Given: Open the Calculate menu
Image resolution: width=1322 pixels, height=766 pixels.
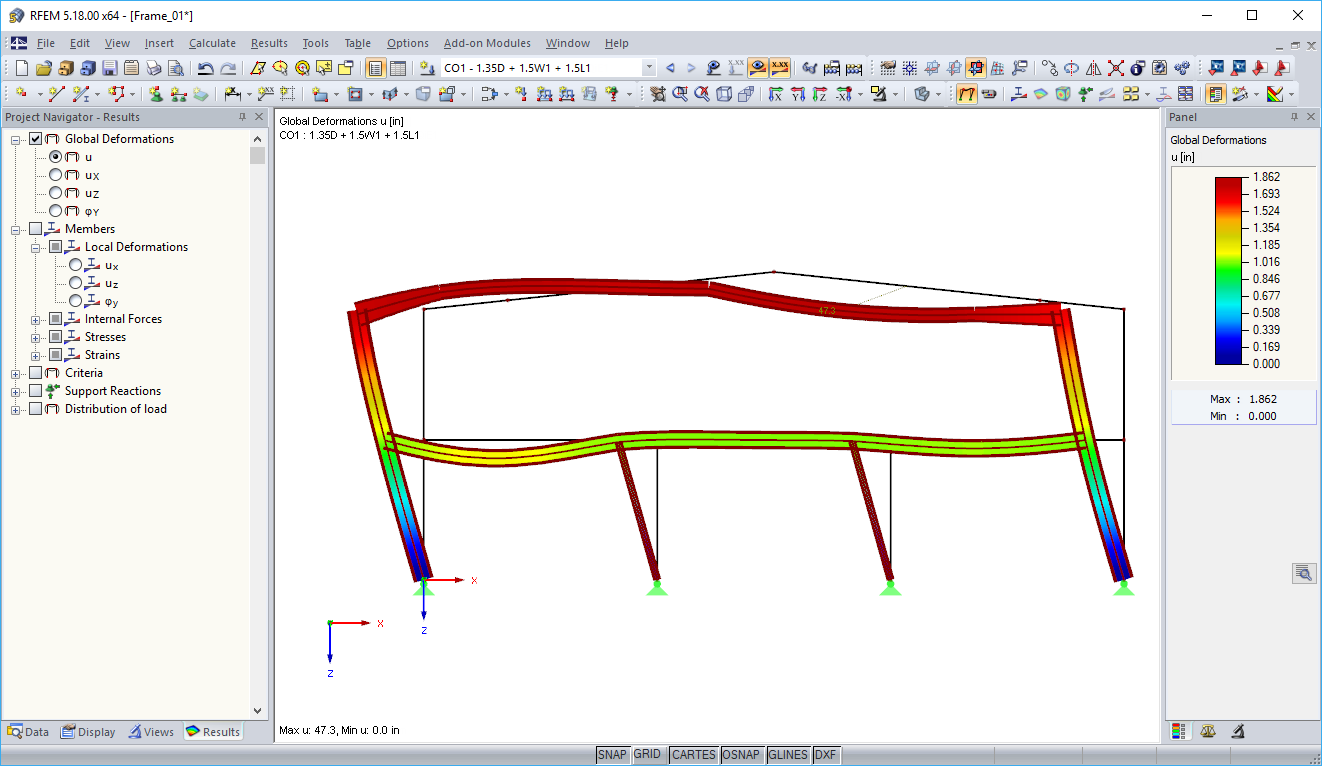Looking at the screenshot, I should pos(212,43).
